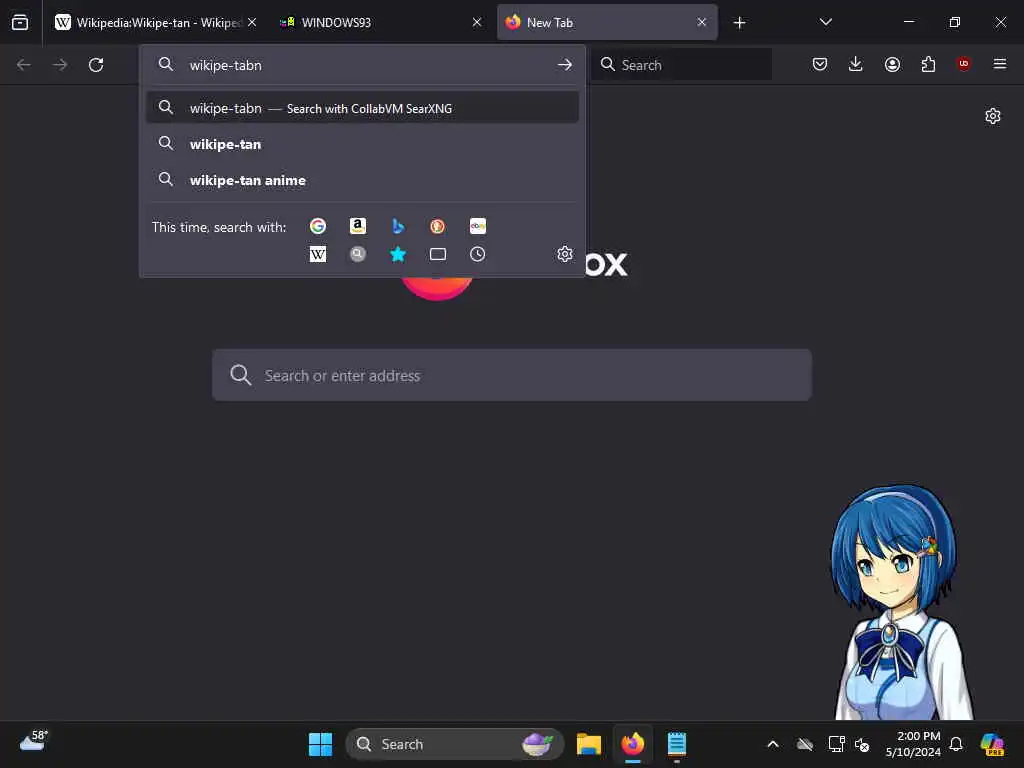Personalize new tab with gear icon
The width and height of the screenshot is (1024, 768).
pos(993,116)
